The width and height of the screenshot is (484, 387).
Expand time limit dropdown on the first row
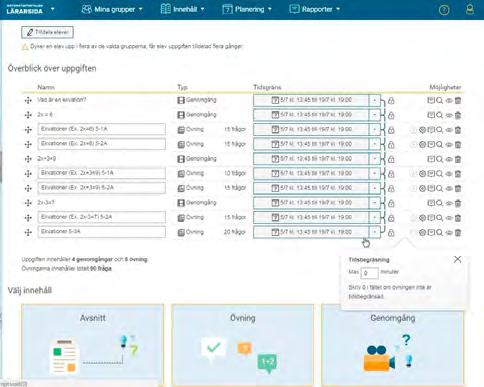(x=374, y=100)
